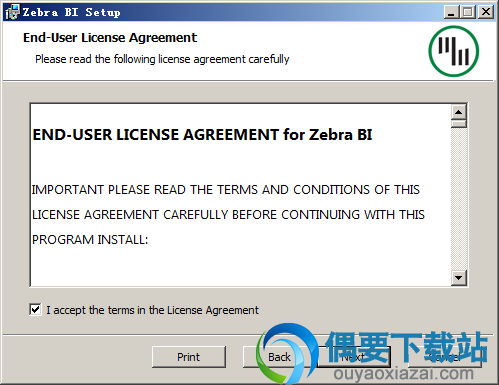The width and height of the screenshot is (499, 385).
Task: Click the license text scrollbar thumb
Action: (459, 124)
